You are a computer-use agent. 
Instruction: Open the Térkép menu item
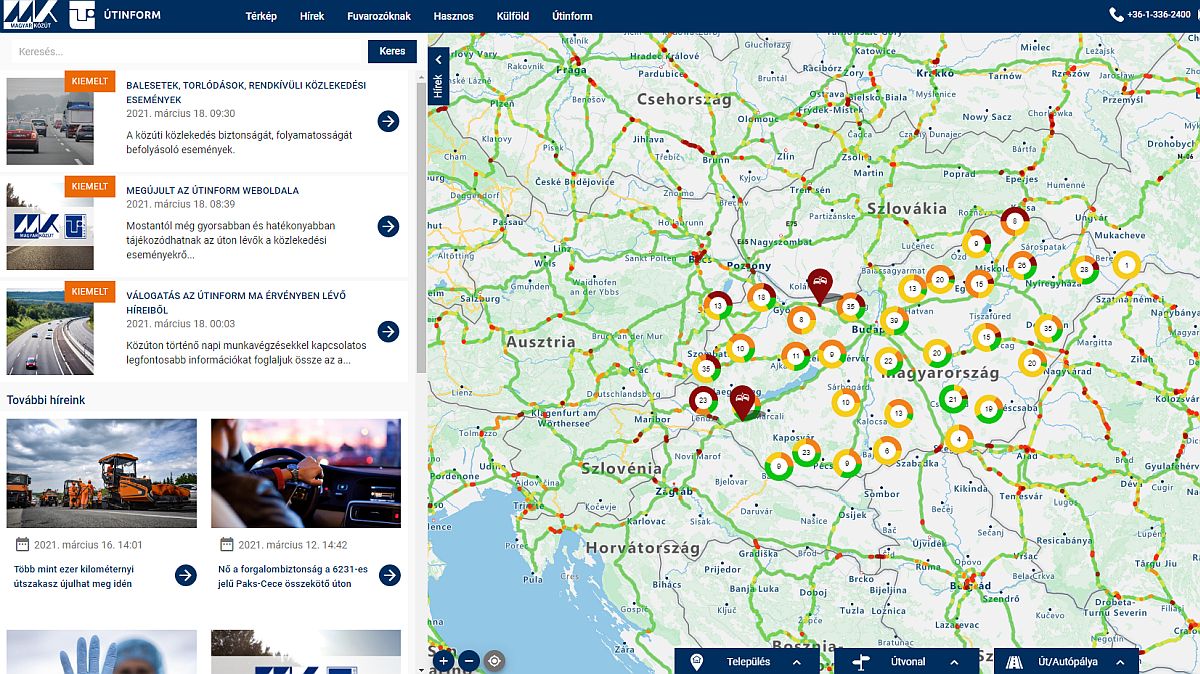point(260,16)
